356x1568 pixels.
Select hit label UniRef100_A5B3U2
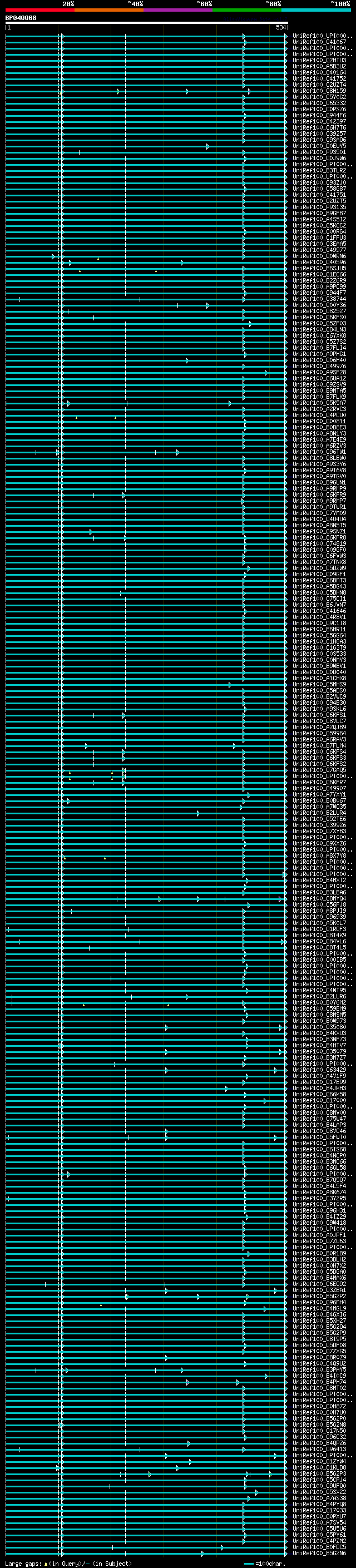(319, 66)
